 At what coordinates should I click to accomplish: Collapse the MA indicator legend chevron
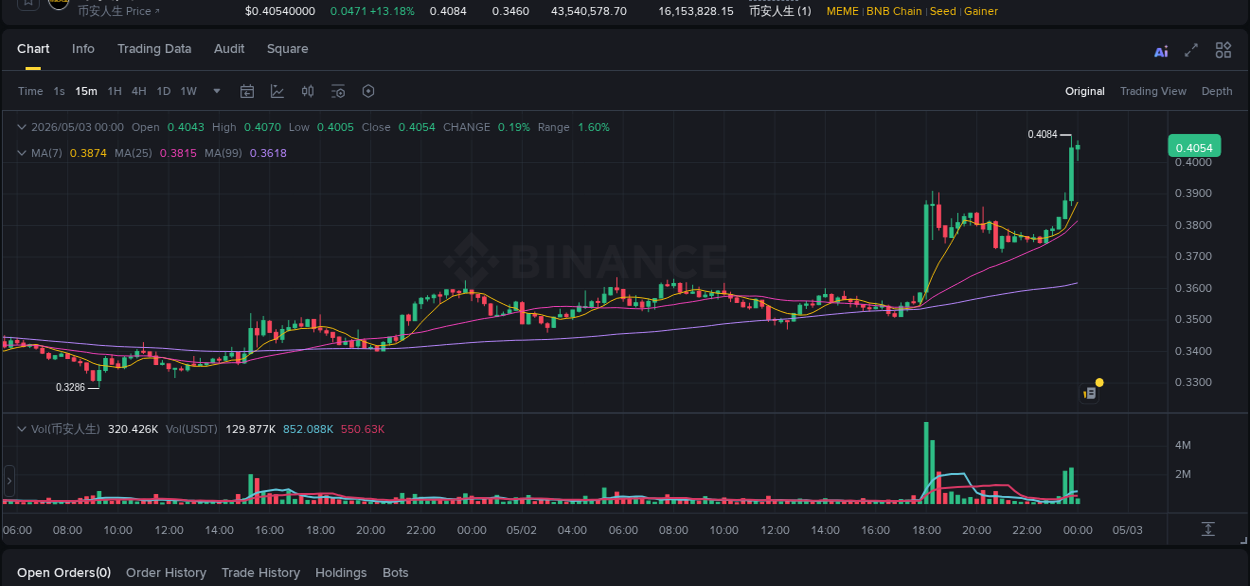pos(22,153)
